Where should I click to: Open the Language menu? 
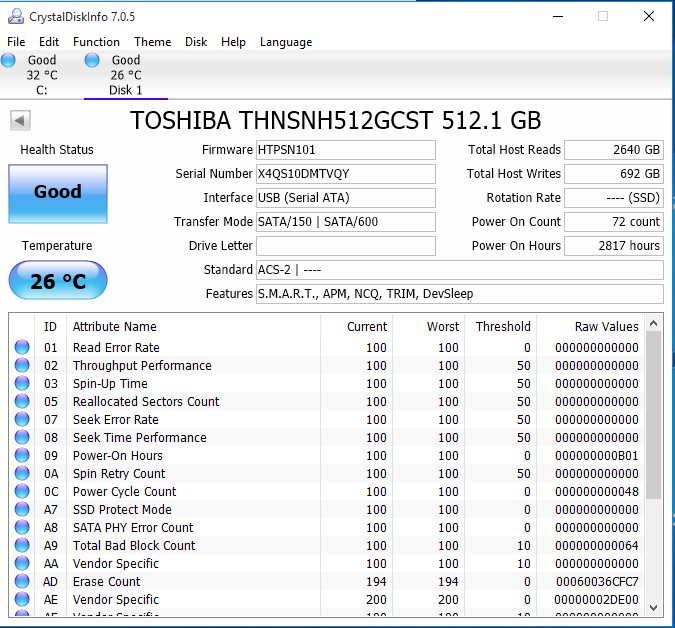286,42
